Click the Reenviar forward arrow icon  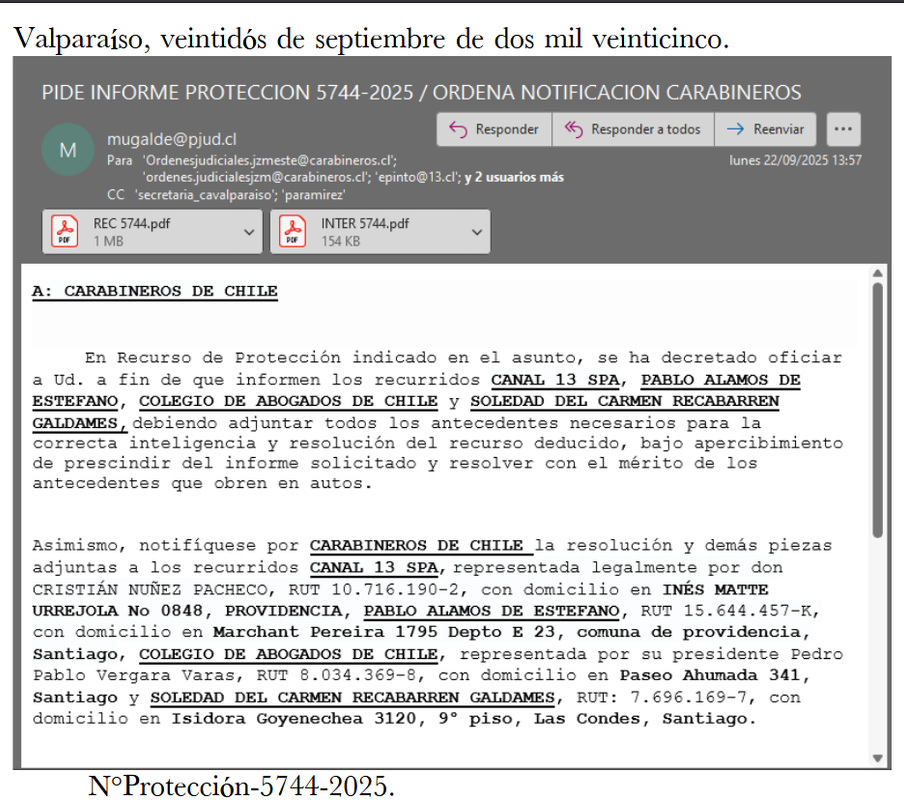pos(735,129)
